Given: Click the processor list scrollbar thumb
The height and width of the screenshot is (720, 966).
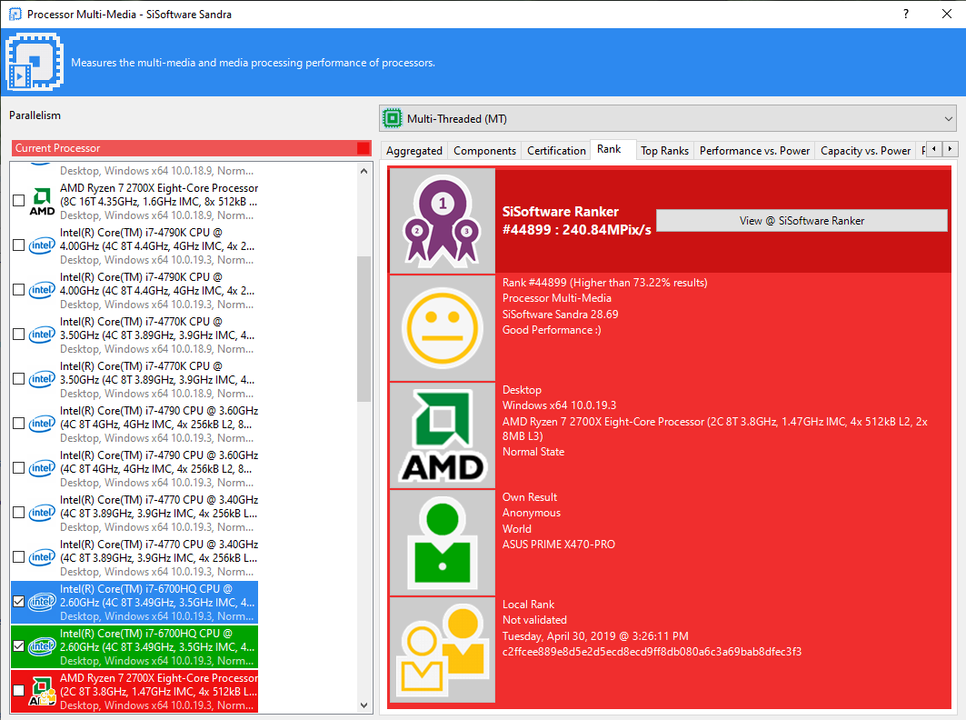Looking at the screenshot, I should coord(363,330).
